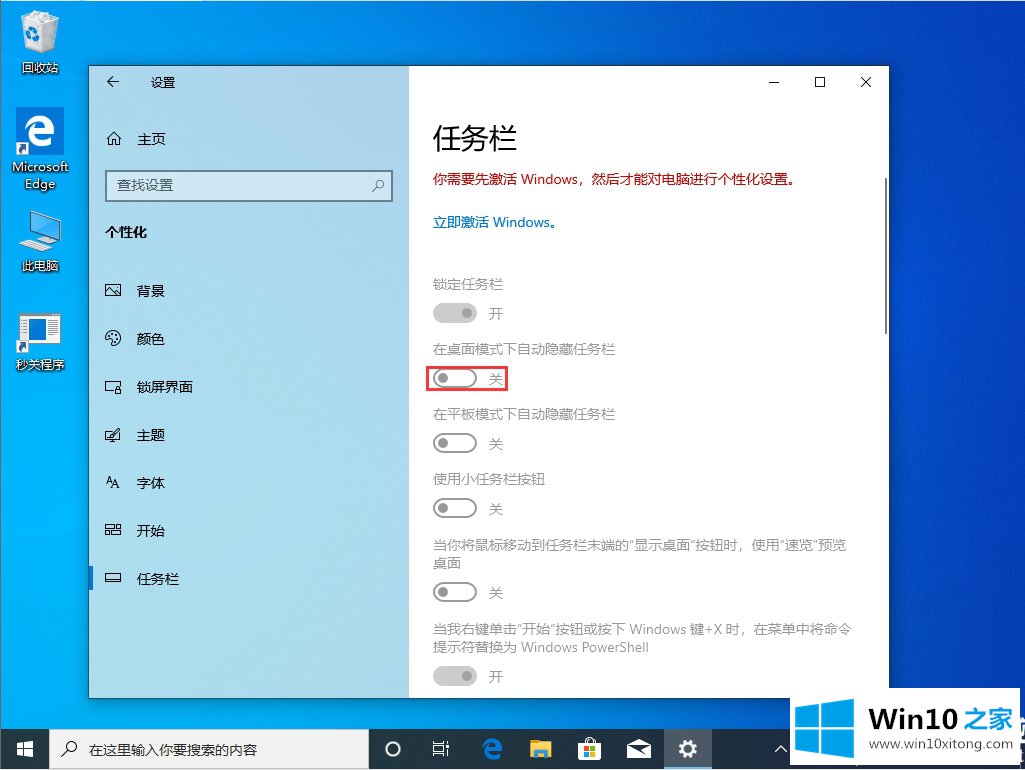The height and width of the screenshot is (770, 1025).
Task: Click the 任务栏 bar icon in sidebar
Action: click(x=113, y=578)
